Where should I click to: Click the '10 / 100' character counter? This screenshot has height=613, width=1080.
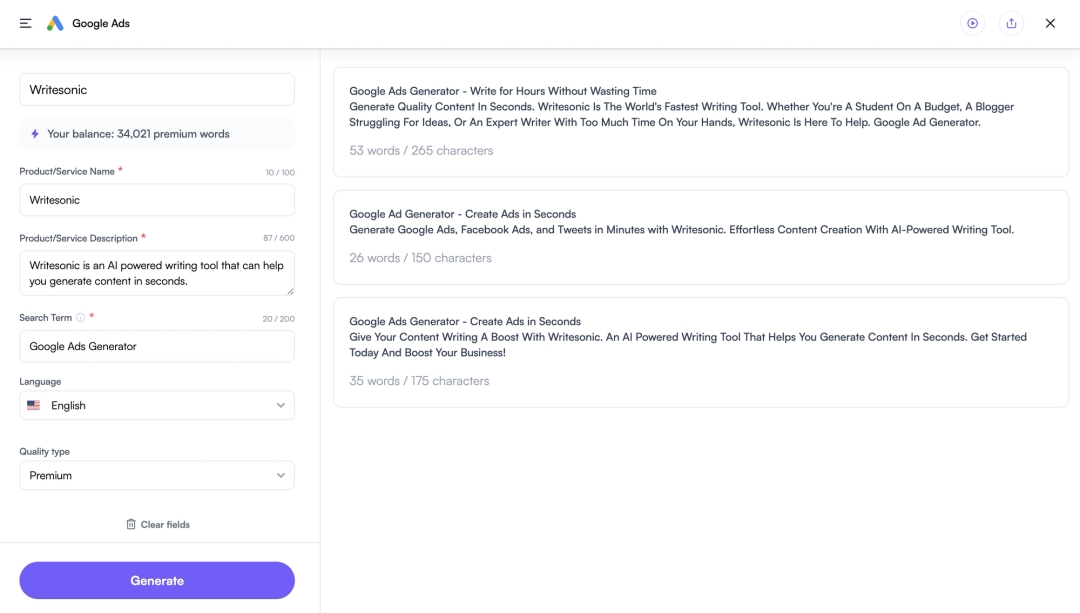[280, 172]
